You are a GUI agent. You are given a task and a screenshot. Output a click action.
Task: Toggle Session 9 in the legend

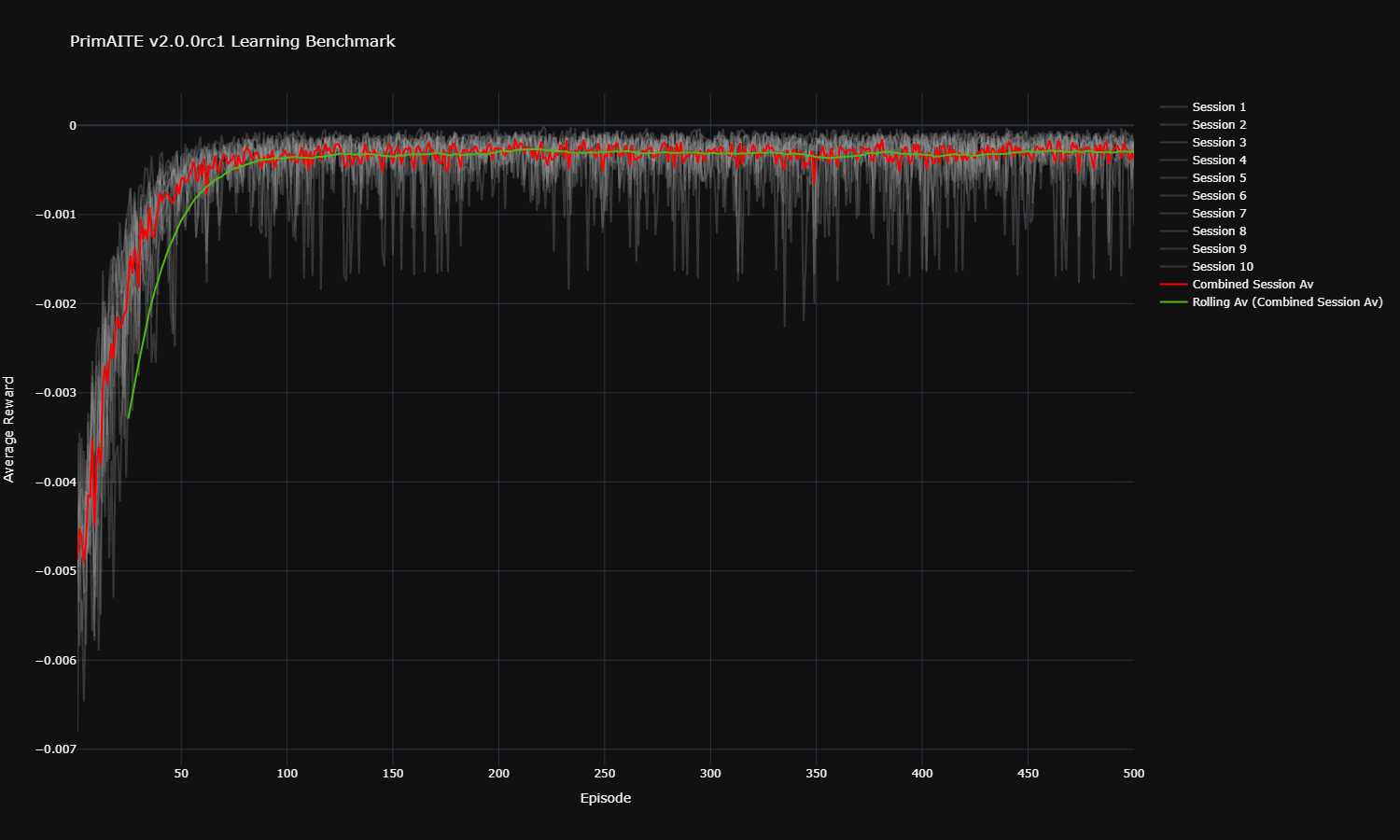[x=1218, y=249]
